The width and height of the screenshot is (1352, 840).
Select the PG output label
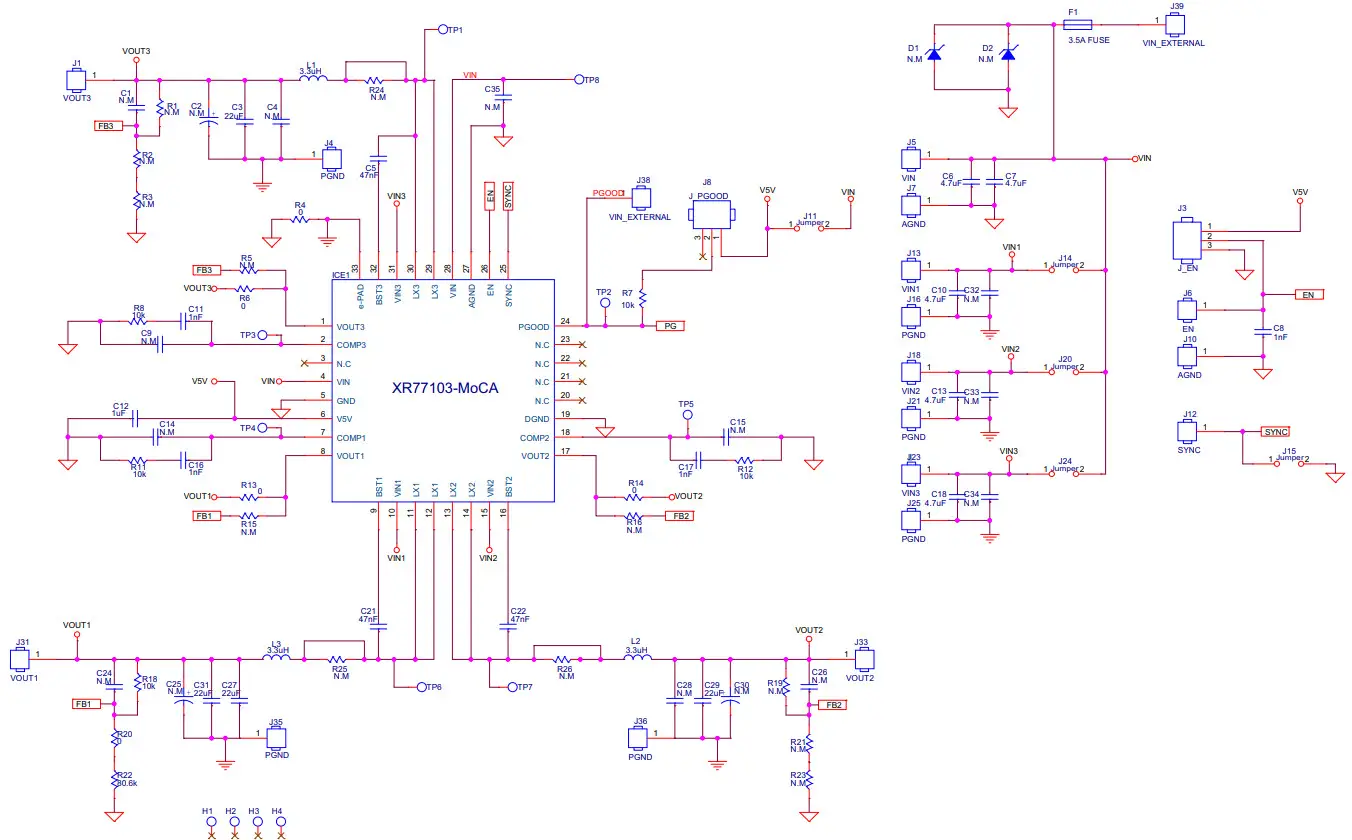pos(670,325)
